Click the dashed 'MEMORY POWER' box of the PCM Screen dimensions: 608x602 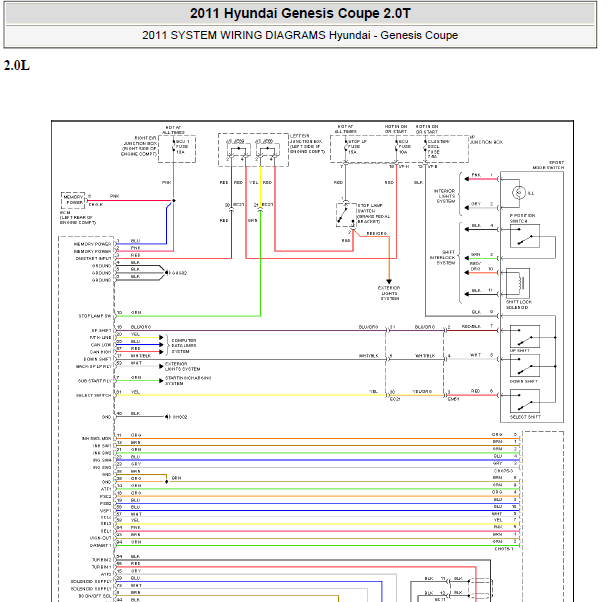[x=73, y=200]
